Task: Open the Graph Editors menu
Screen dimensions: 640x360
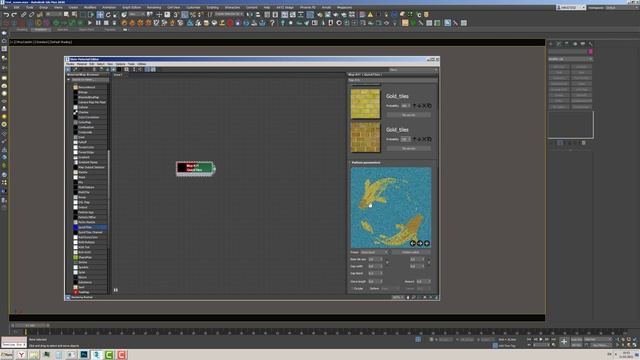Action: 131,7
